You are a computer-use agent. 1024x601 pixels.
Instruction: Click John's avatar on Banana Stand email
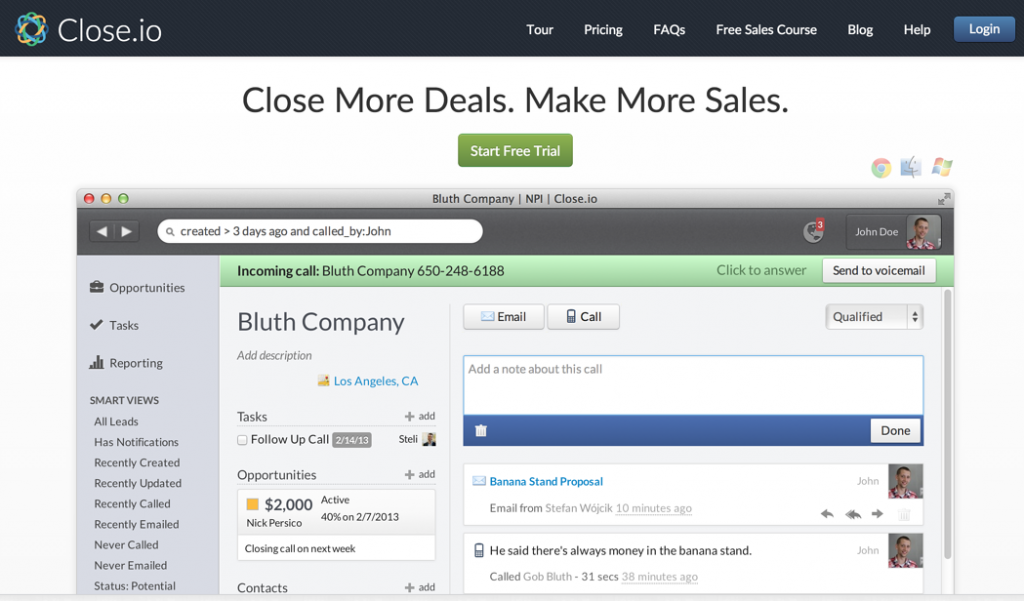point(905,481)
